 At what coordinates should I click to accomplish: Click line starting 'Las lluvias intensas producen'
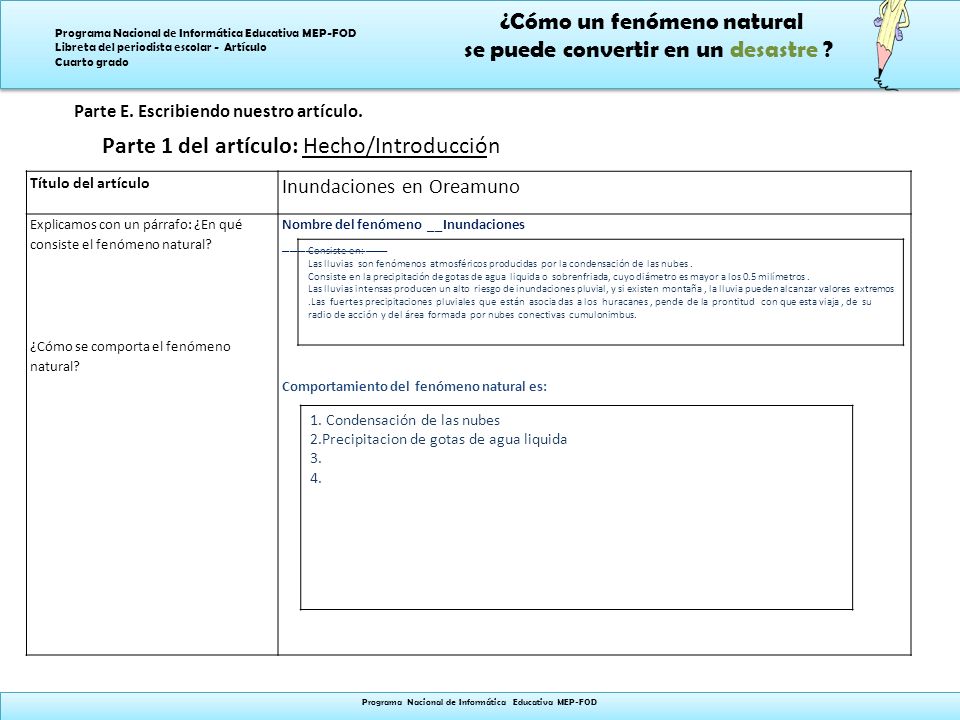click(601, 289)
